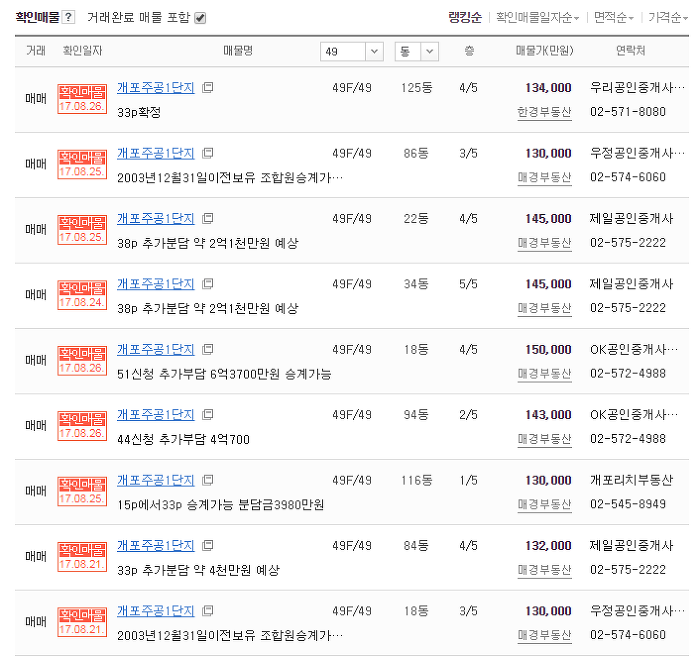Click 매경부동산 link under price 143,000
The image size is (700, 657).
coord(544,439)
